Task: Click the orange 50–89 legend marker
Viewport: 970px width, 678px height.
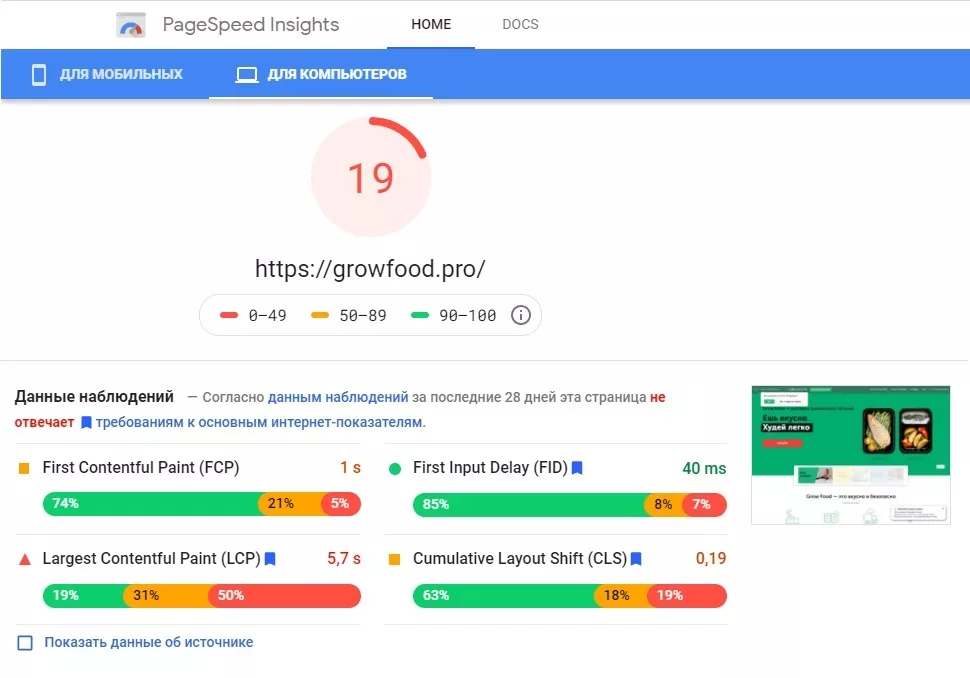Action: click(x=320, y=315)
